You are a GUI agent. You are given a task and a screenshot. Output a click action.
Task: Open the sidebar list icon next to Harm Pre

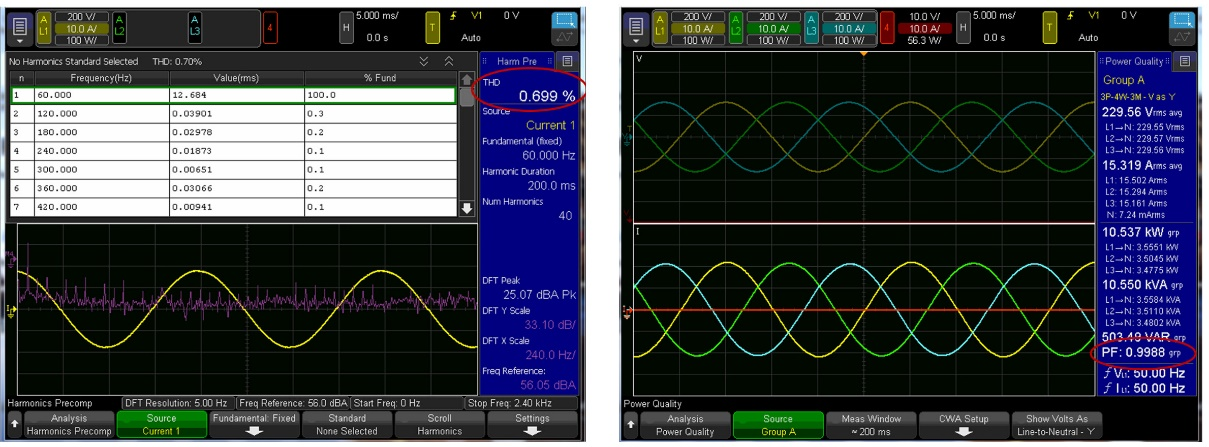(x=567, y=61)
